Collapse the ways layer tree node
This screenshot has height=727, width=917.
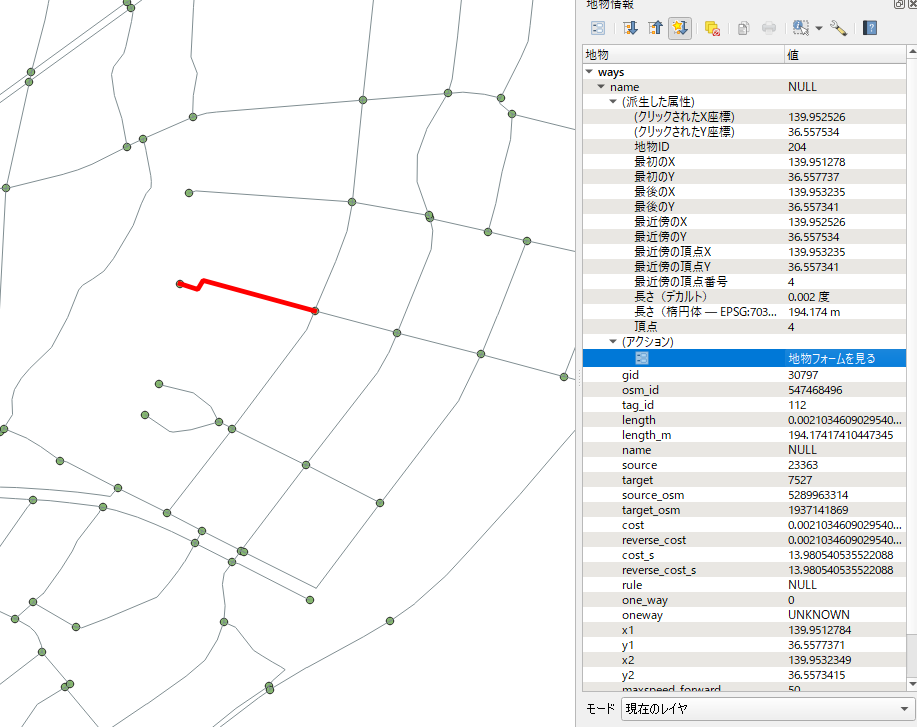[589, 72]
